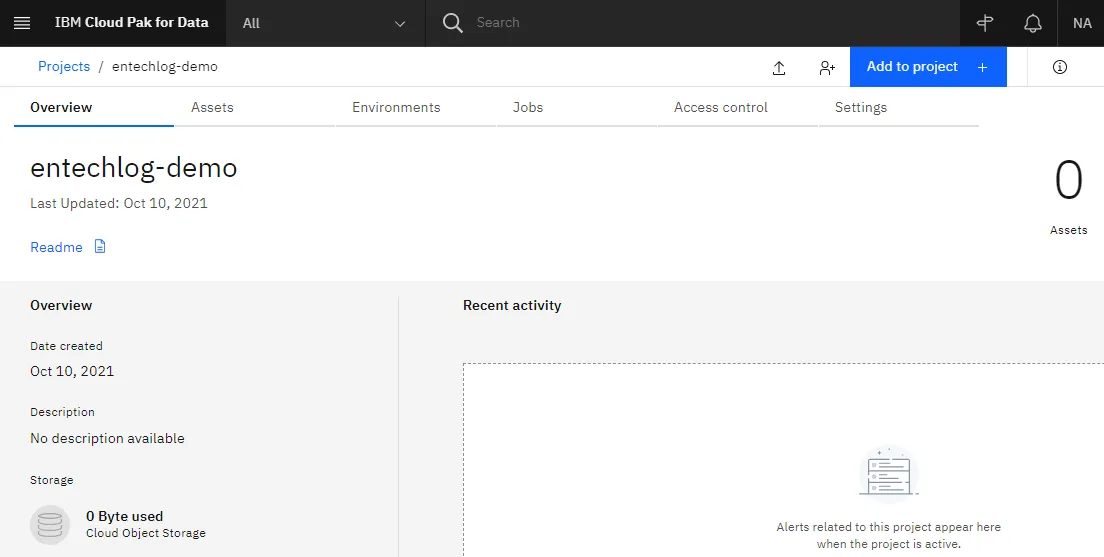The height and width of the screenshot is (557, 1104).
Task: Open the hamburger navigation menu
Action: point(22,23)
